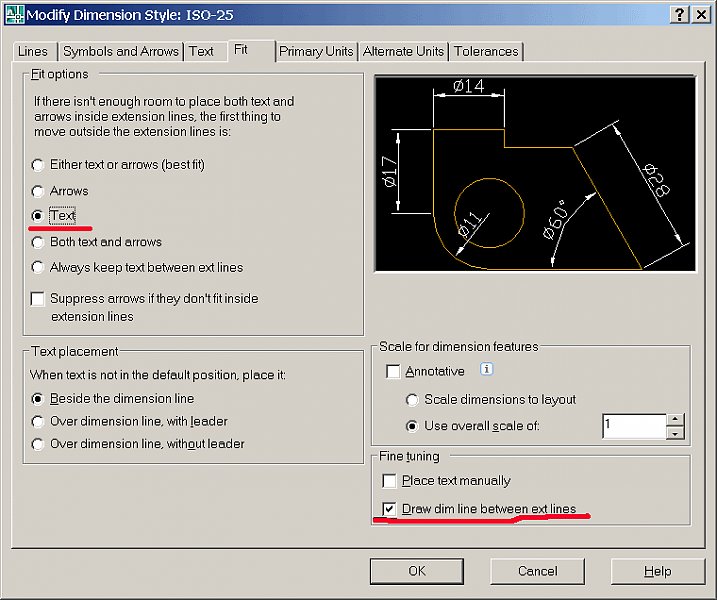Increase overall scale with up arrow

675,419
